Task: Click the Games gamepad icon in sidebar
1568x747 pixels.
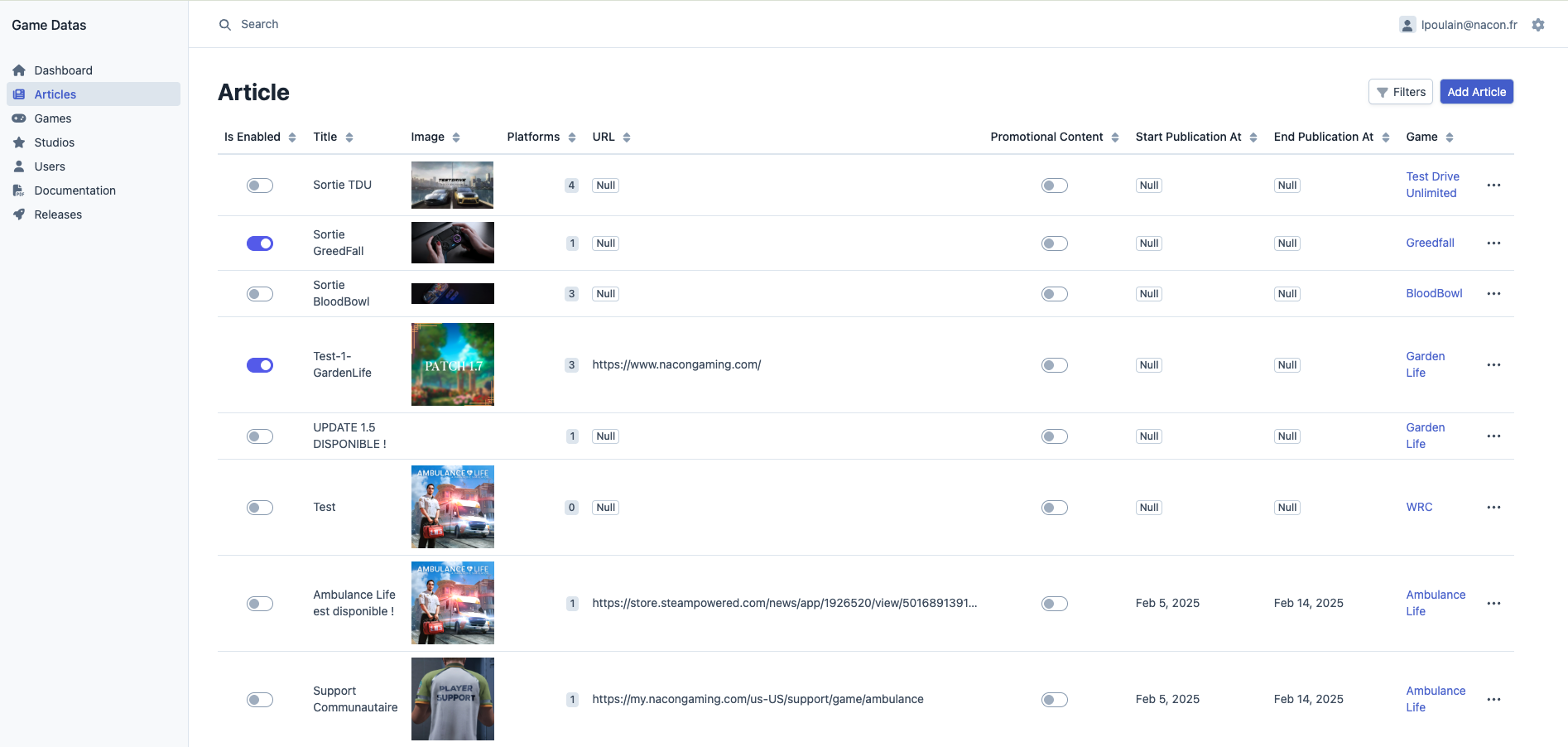Action: point(19,118)
